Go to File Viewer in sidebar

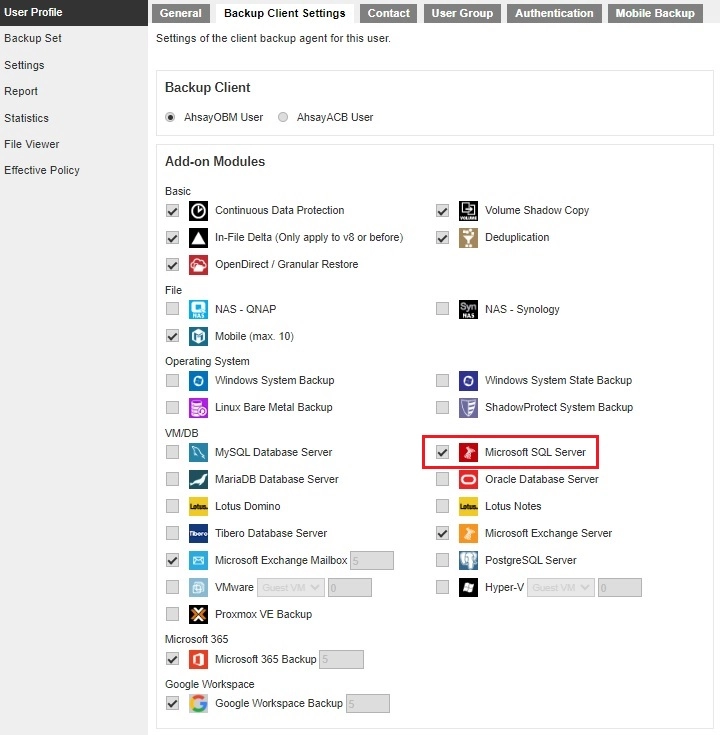32,144
